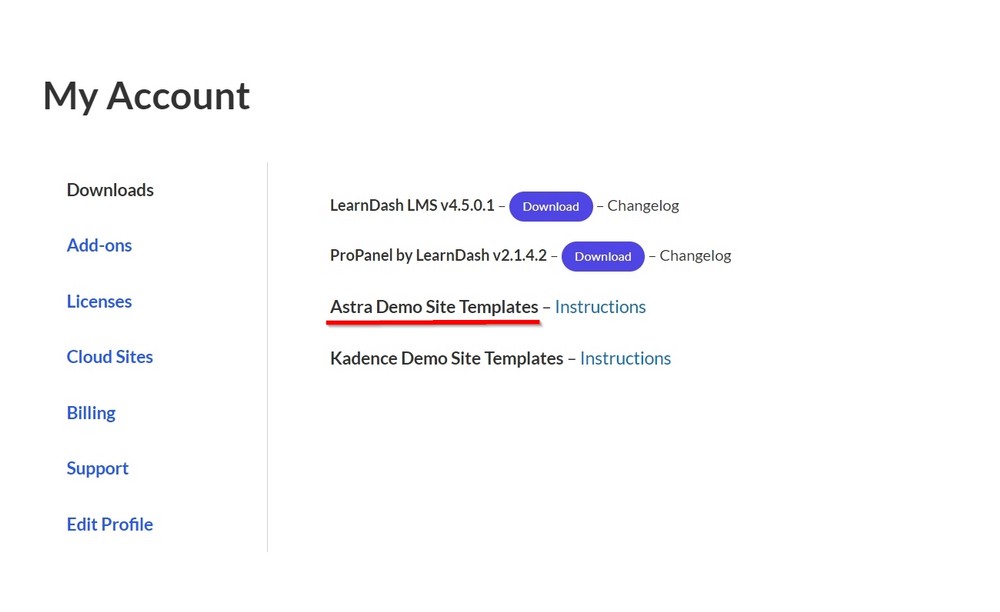Click the Kadence Demo Site Templates label

[x=446, y=358]
